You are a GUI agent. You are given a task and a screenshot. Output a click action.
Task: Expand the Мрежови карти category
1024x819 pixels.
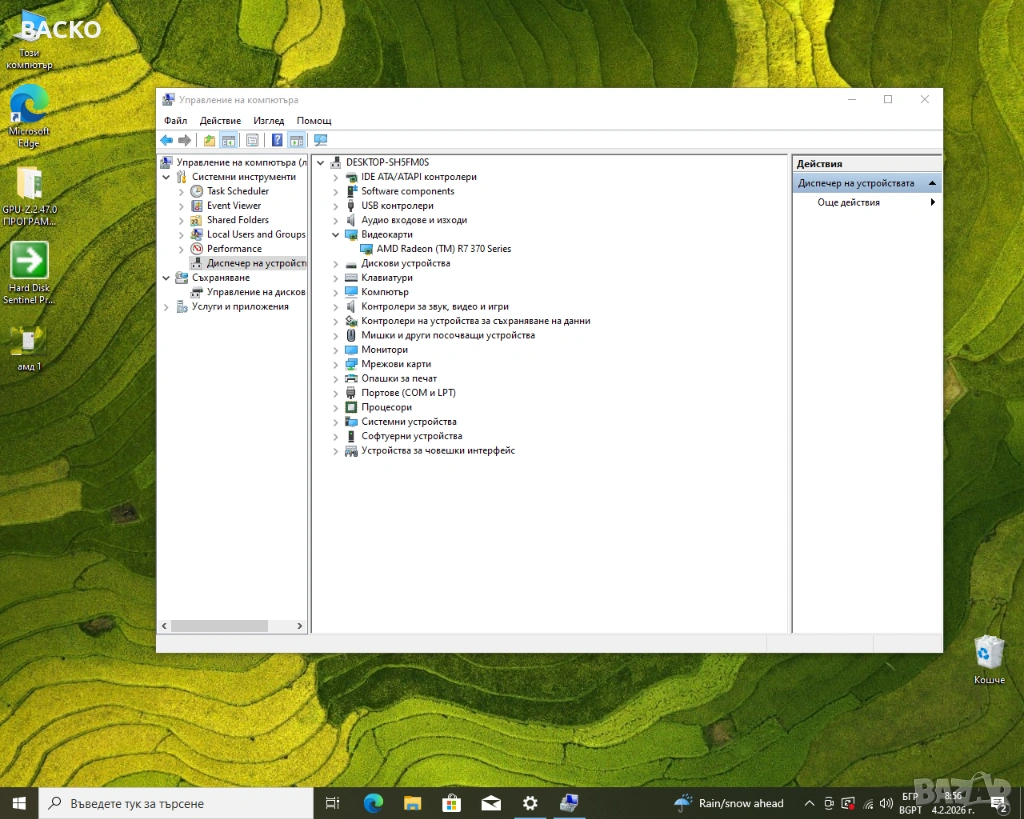[x=336, y=365]
